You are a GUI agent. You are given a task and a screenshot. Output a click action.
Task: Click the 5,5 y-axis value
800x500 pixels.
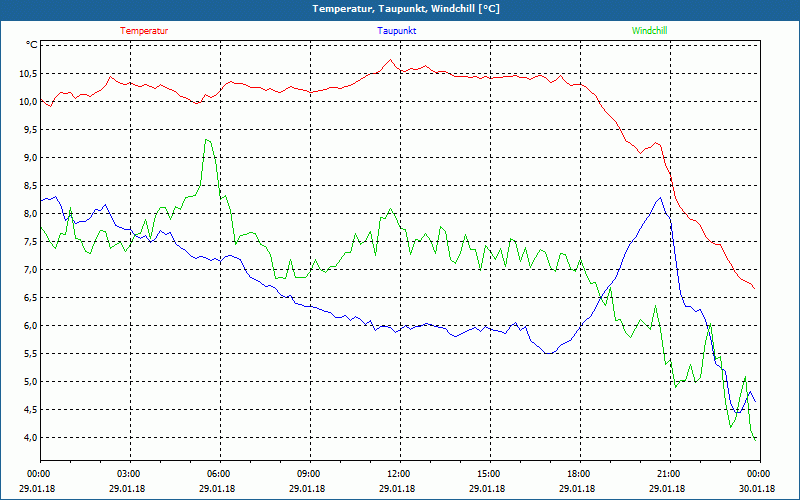point(31,354)
